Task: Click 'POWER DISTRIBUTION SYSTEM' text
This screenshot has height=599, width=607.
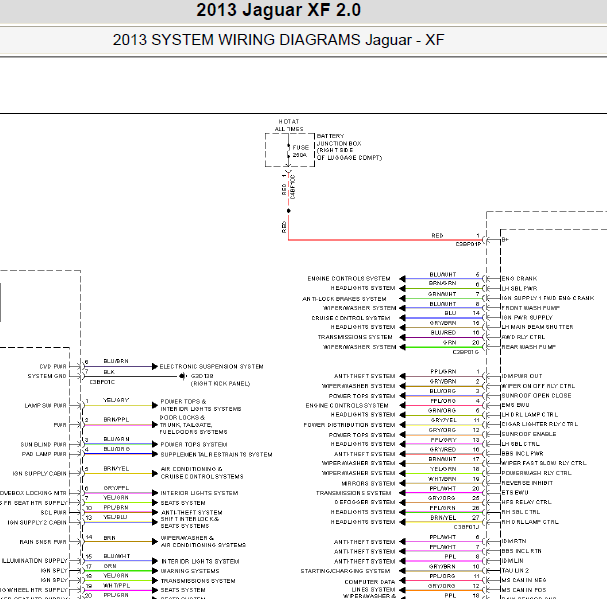Action: click(349, 425)
